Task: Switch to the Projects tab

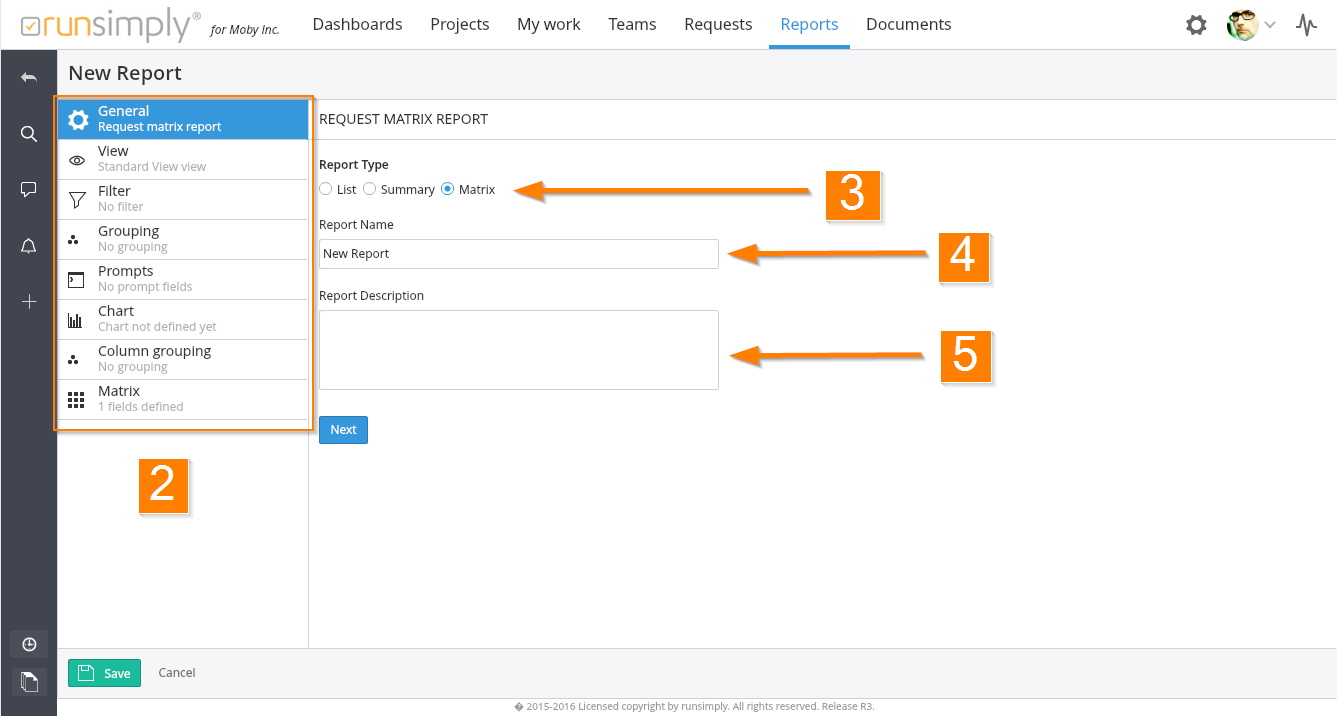Action: 459,25
